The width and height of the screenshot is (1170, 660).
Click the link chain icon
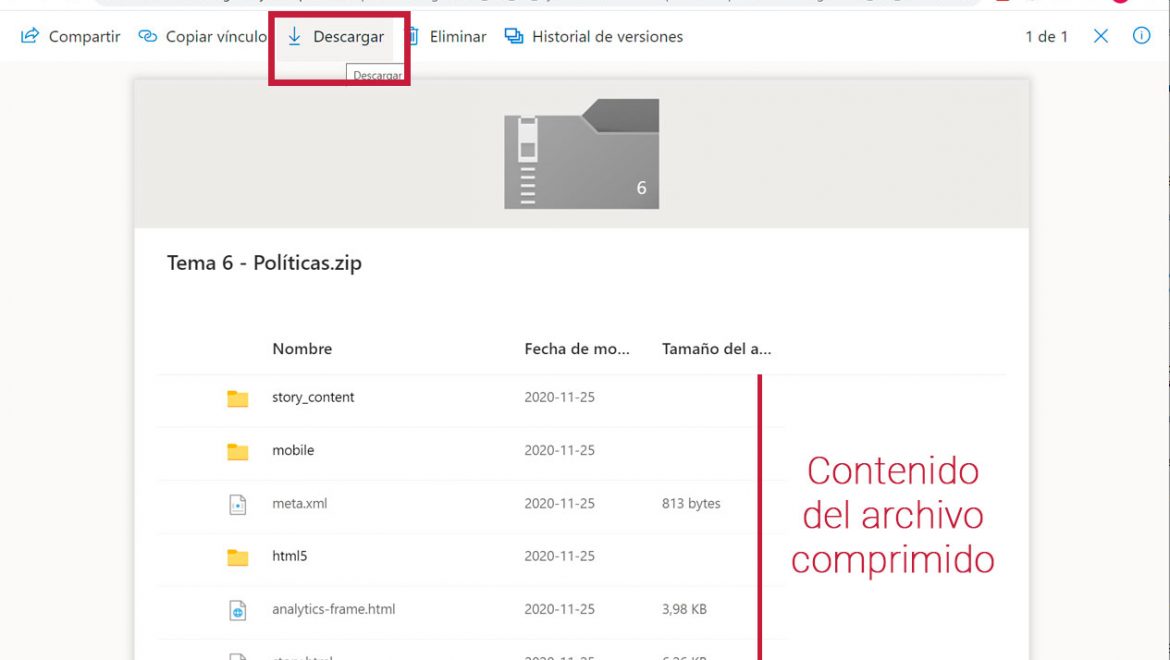148,36
